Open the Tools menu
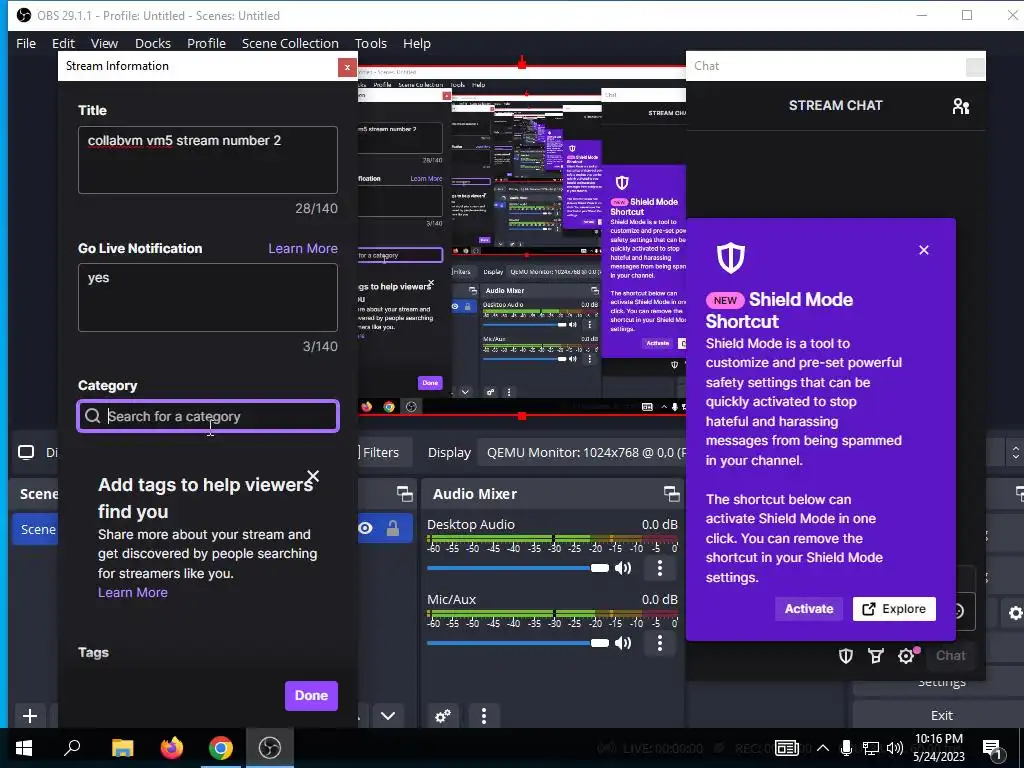Screen dimensions: 1024x768 click(371, 43)
